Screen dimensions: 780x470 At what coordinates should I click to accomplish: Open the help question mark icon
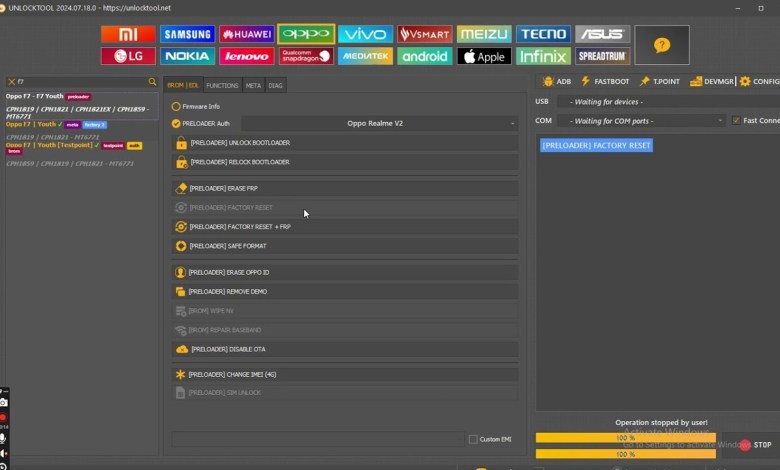661,45
